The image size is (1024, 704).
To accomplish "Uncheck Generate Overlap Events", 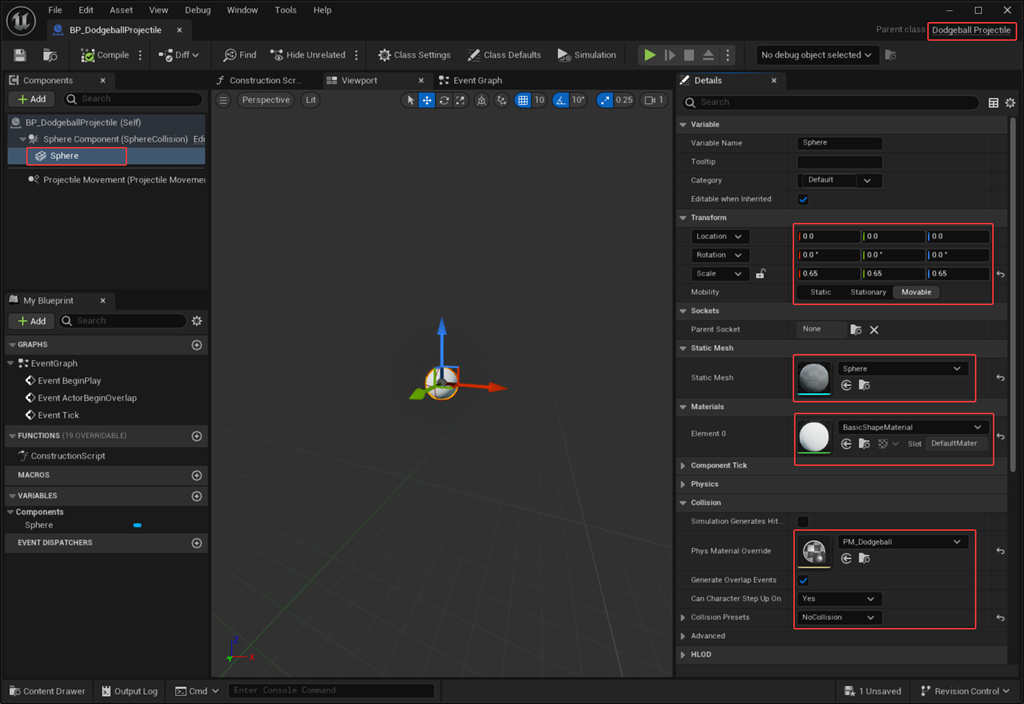I will (803, 580).
